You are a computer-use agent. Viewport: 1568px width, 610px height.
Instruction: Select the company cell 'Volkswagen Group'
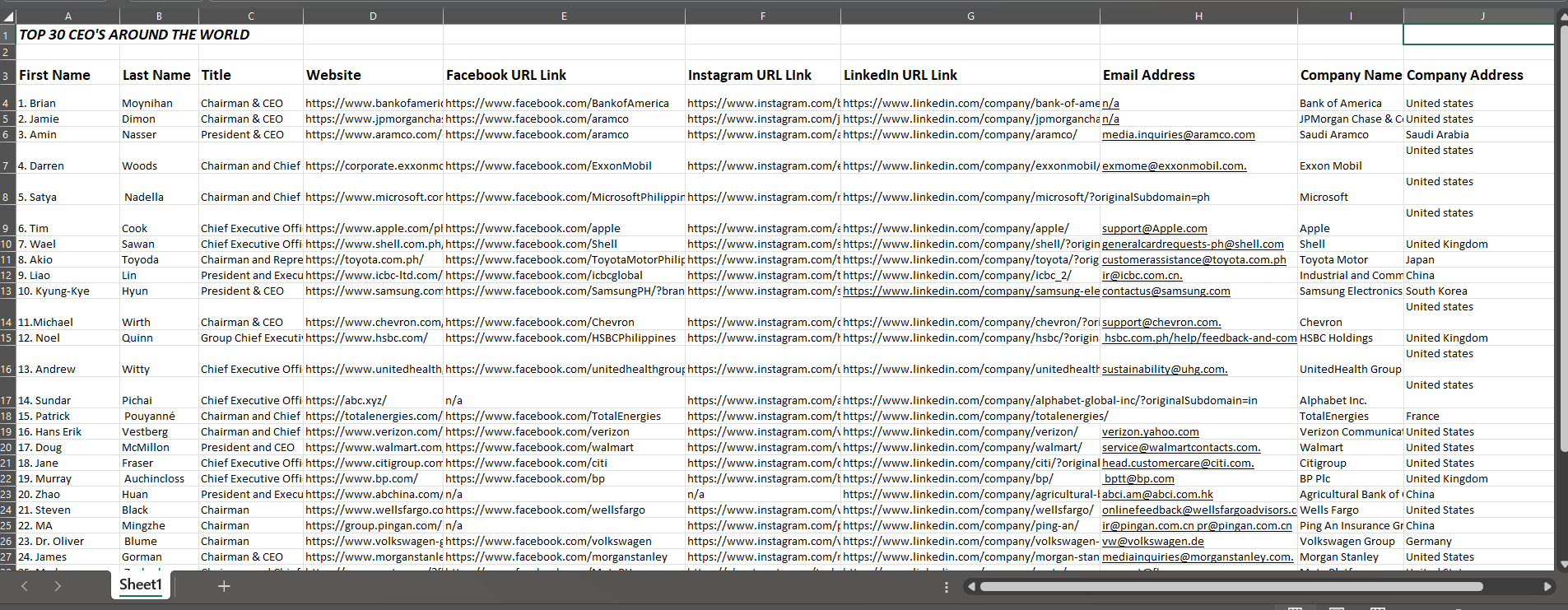pyautogui.click(x=1351, y=541)
